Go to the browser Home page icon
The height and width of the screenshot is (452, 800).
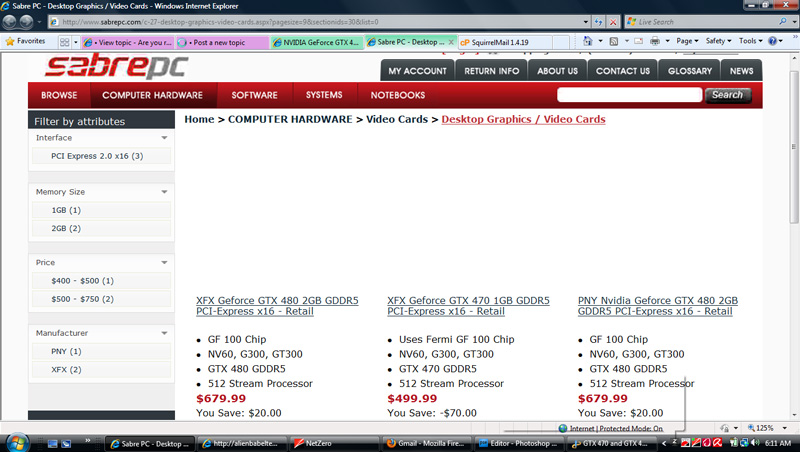(x=588, y=41)
